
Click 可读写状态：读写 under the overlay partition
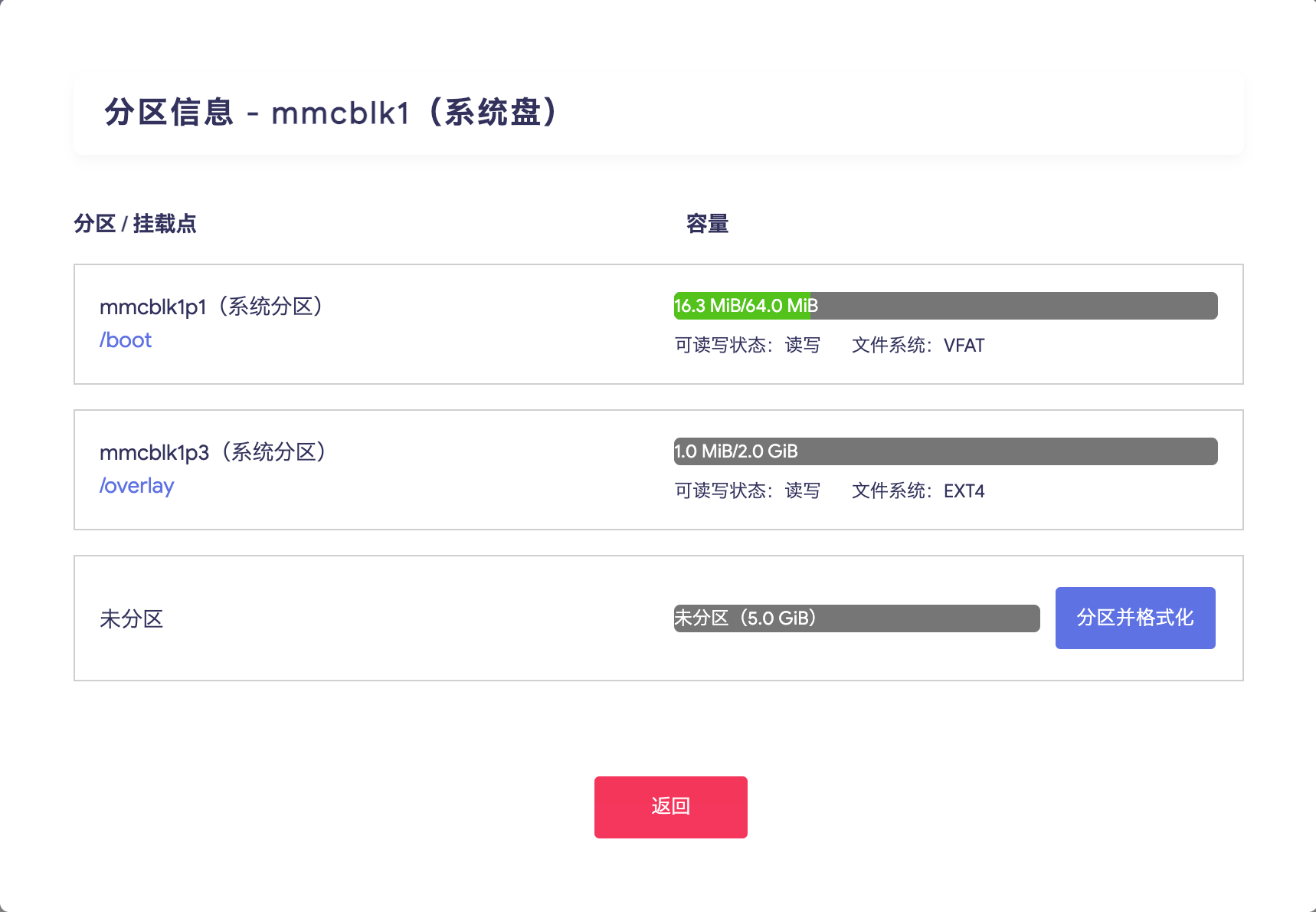[747, 491]
